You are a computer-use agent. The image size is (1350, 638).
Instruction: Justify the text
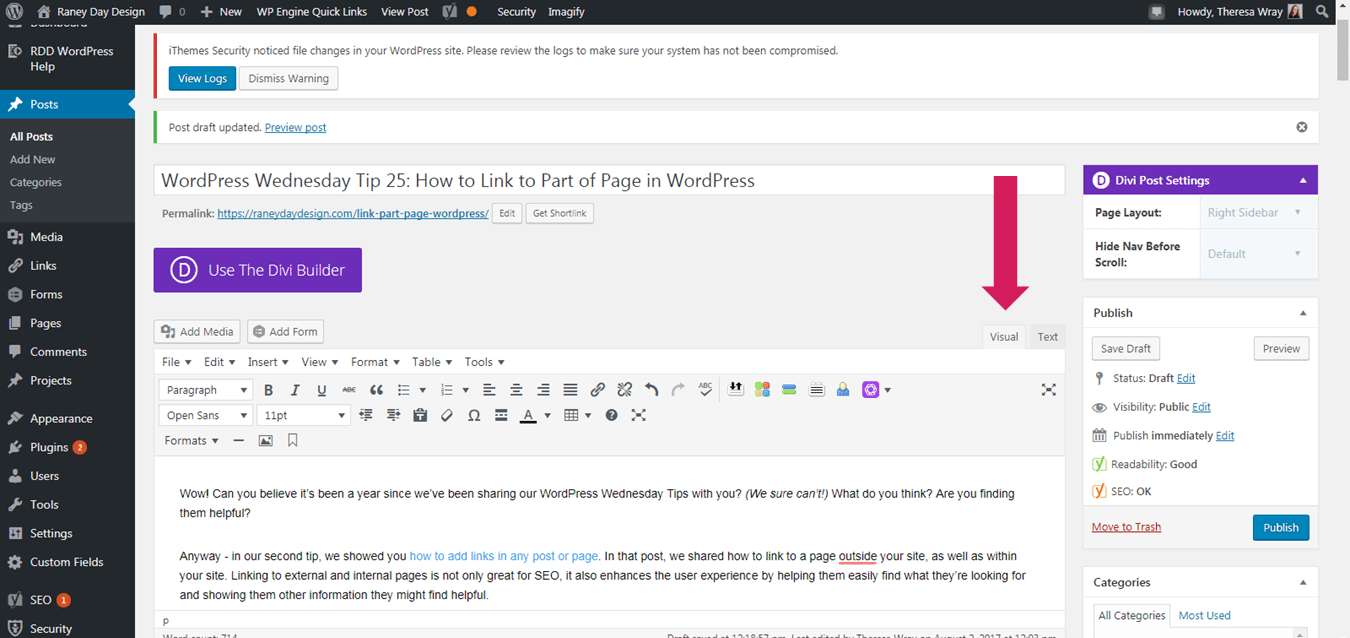pos(570,390)
